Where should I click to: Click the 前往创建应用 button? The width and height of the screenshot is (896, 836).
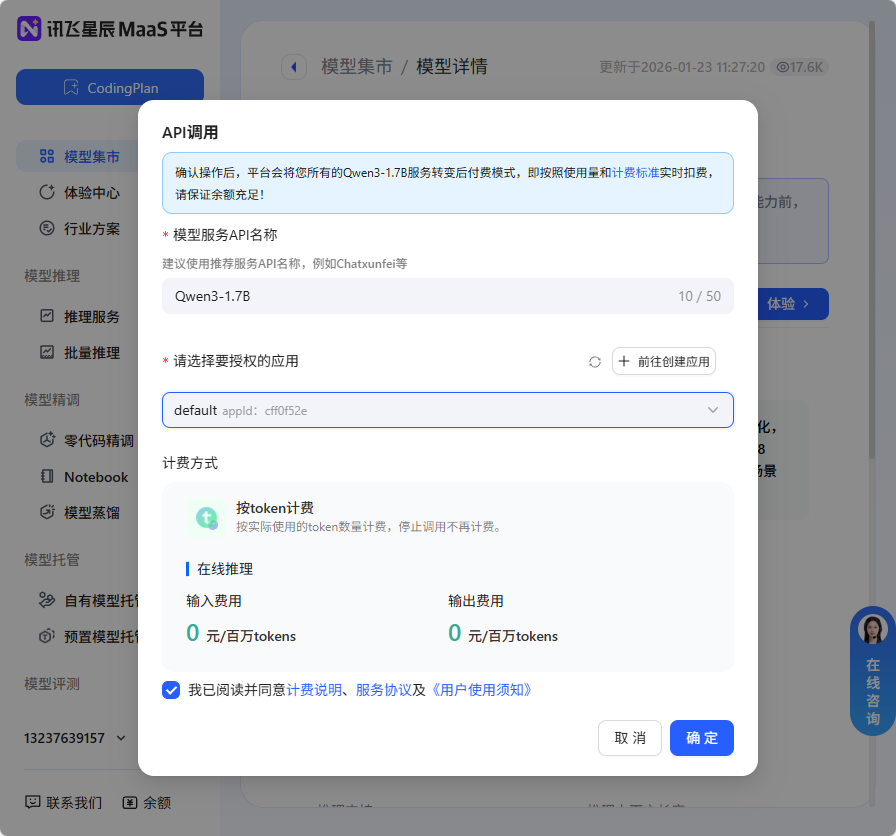[663, 362]
